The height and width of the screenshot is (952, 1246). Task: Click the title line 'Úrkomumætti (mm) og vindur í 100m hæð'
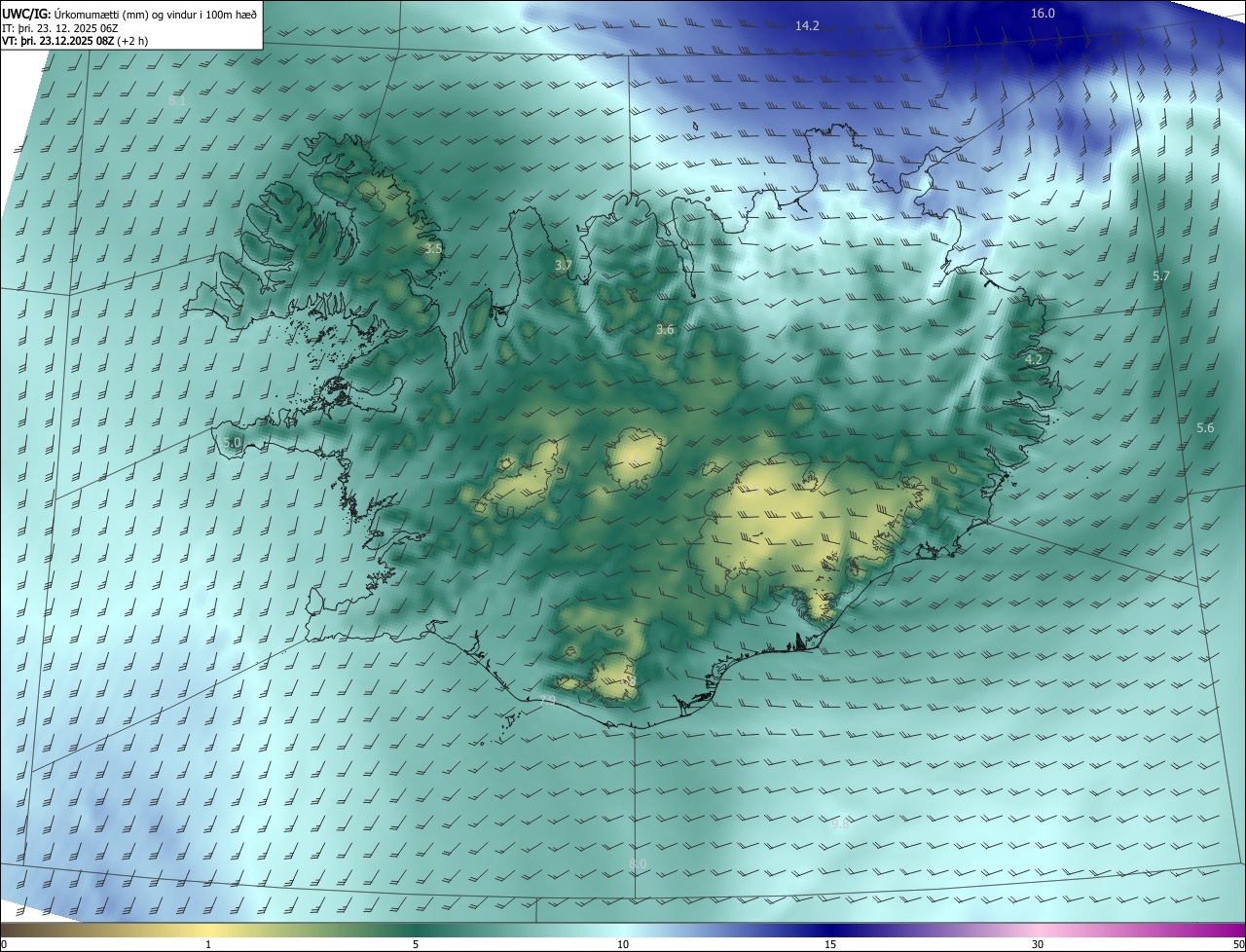157,14
